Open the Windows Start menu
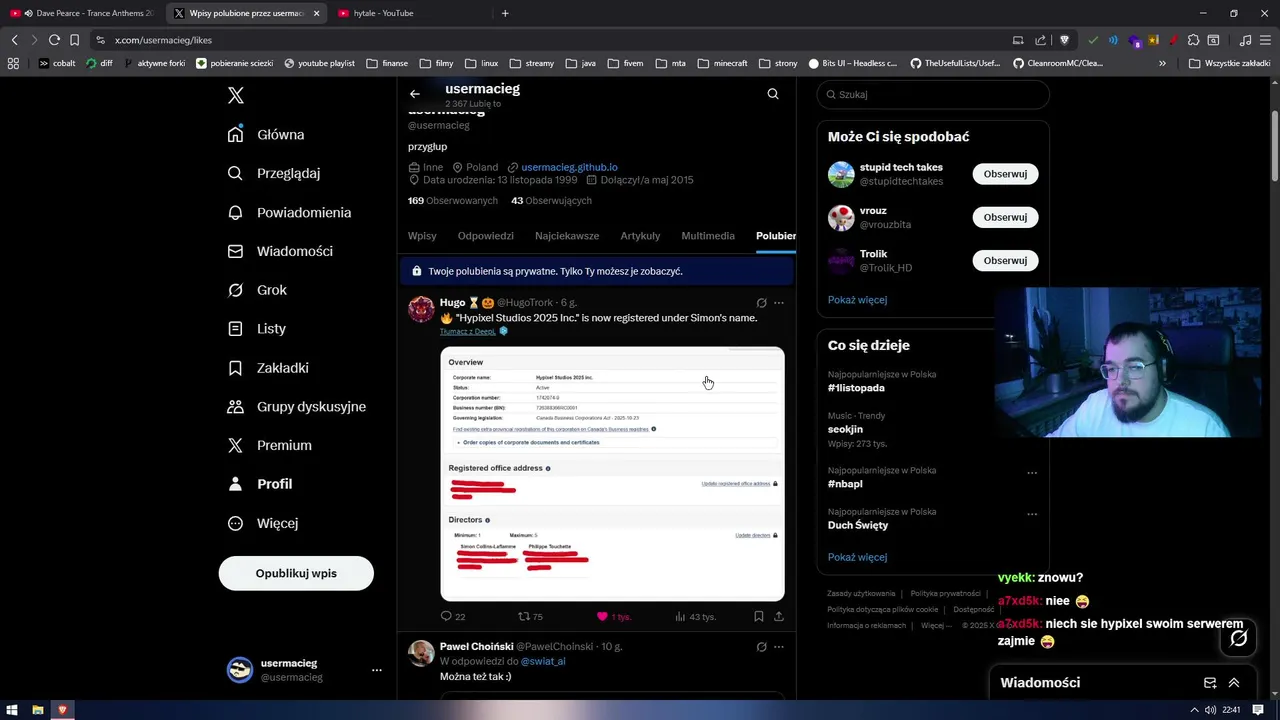The image size is (1280, 720). coord(12,710)
